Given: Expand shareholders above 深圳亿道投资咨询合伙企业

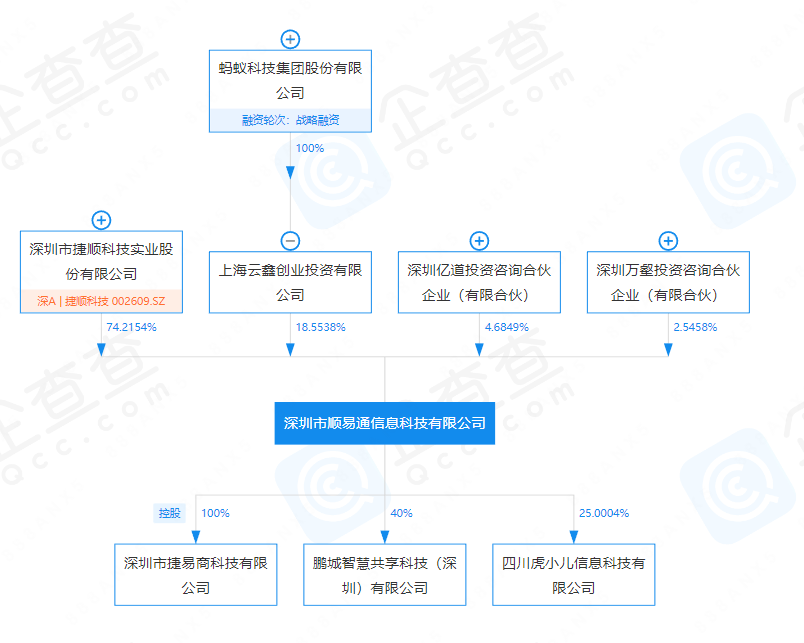Looking at the screenshot, I should click(479, 241).
